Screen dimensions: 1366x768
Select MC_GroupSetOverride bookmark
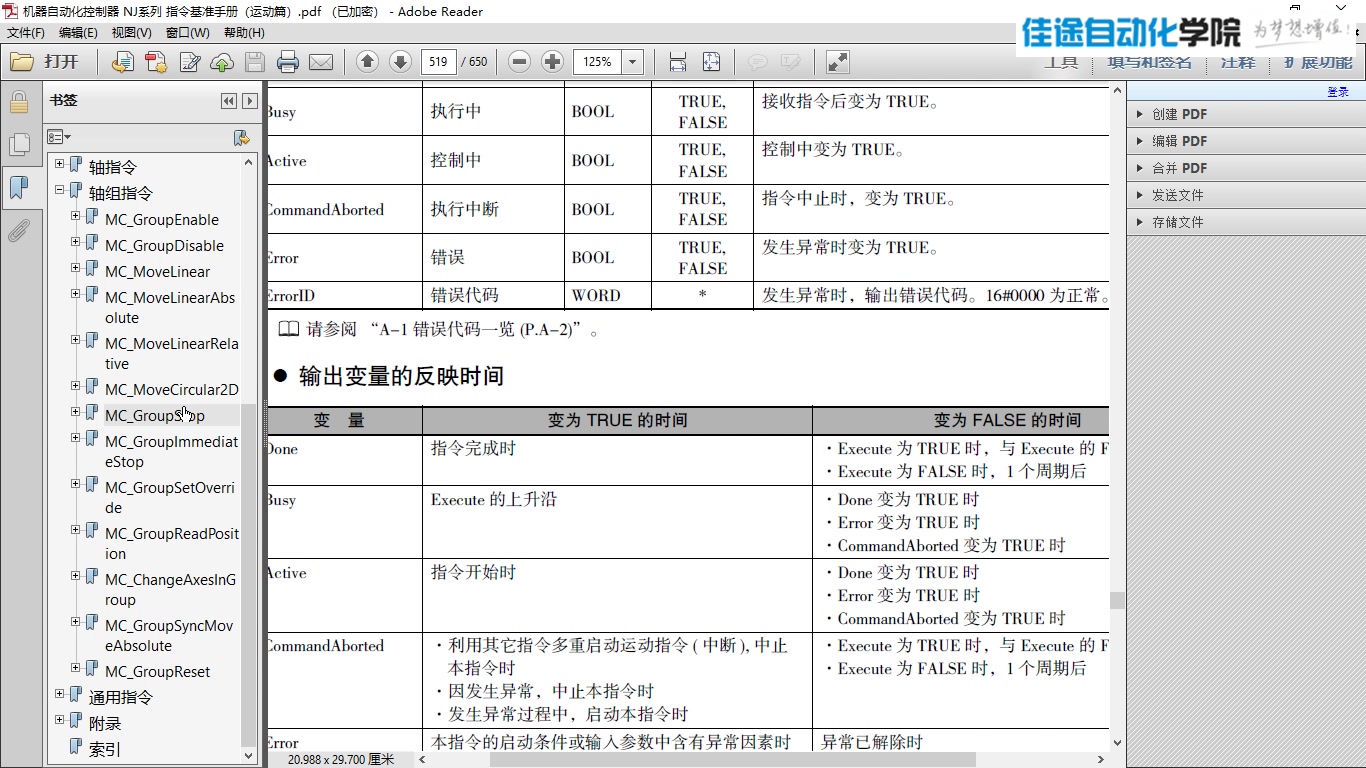(x=170, y=498)
